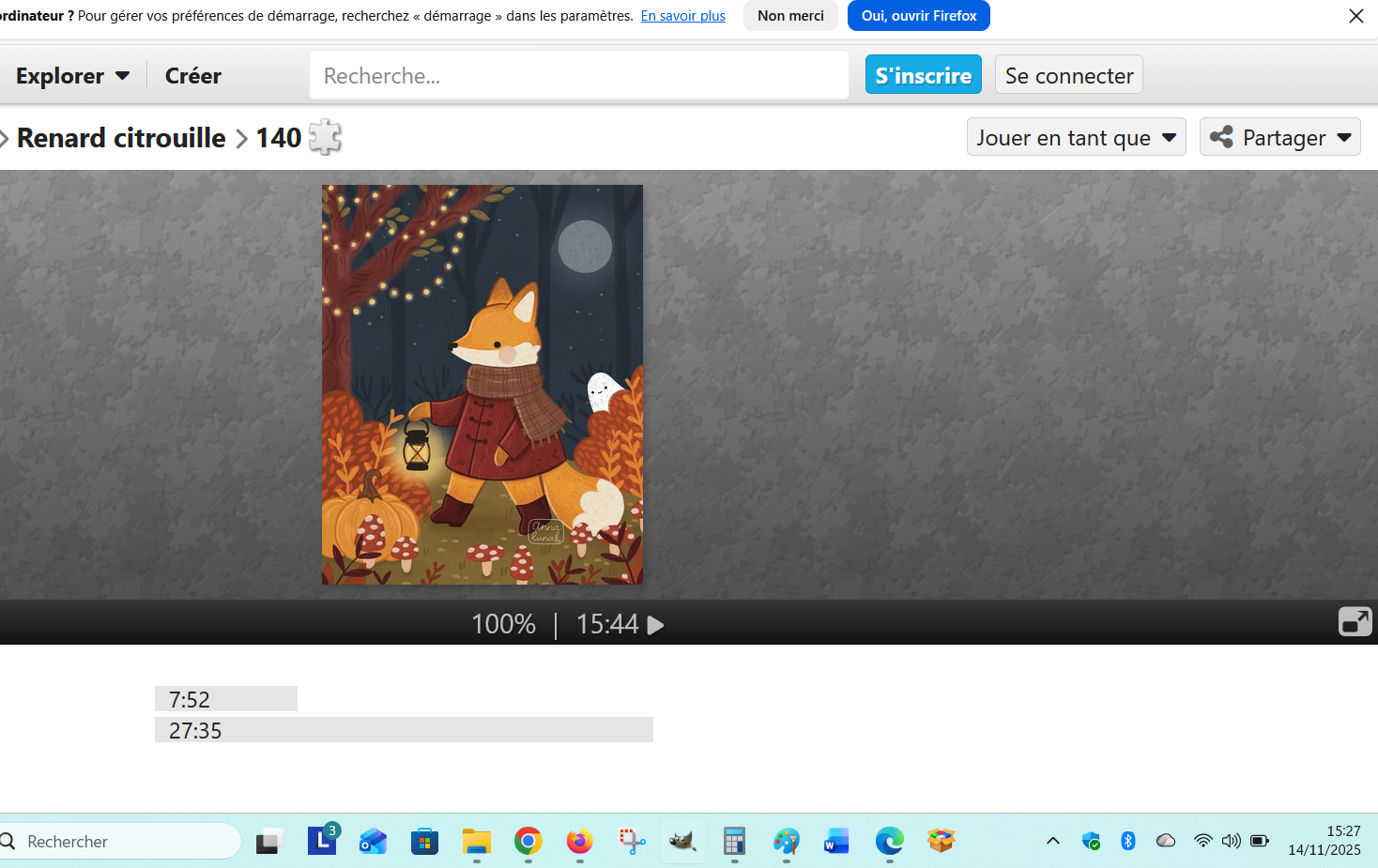
Task: Switch to Microsoft Edge in the taskbar
Action: (x=889, y=842)
